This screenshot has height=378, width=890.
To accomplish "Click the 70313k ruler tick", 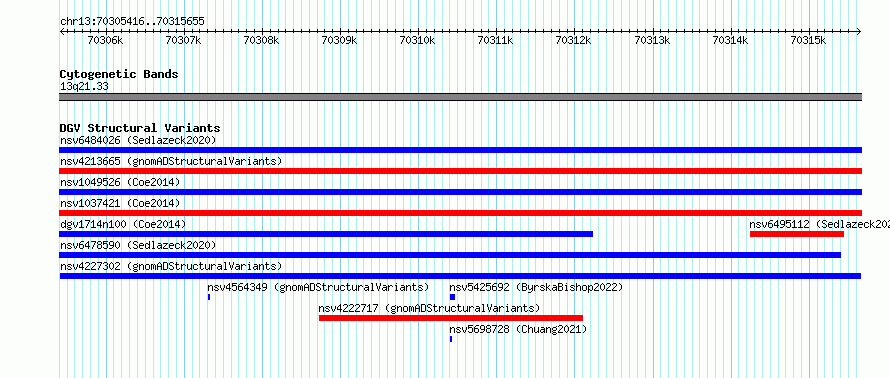I will click(x=653, y=40).
